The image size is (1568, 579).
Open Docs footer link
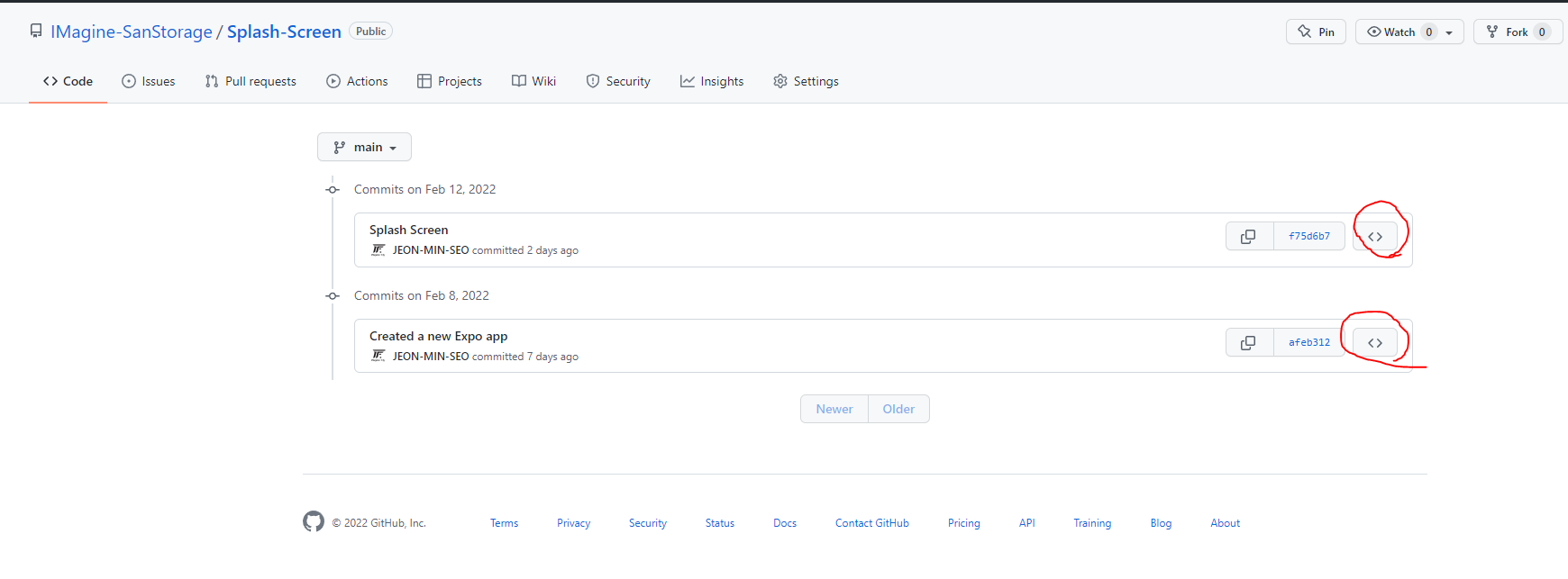(x=785, y=523)
